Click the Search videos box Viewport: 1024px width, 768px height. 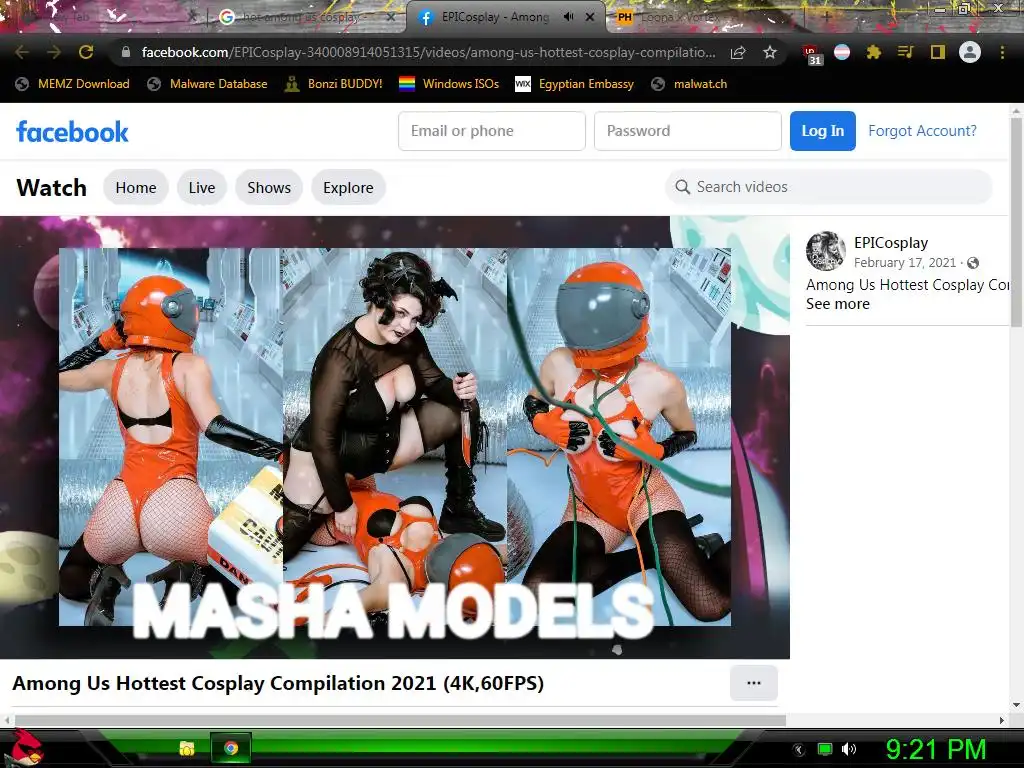click(x=829, y=187)
